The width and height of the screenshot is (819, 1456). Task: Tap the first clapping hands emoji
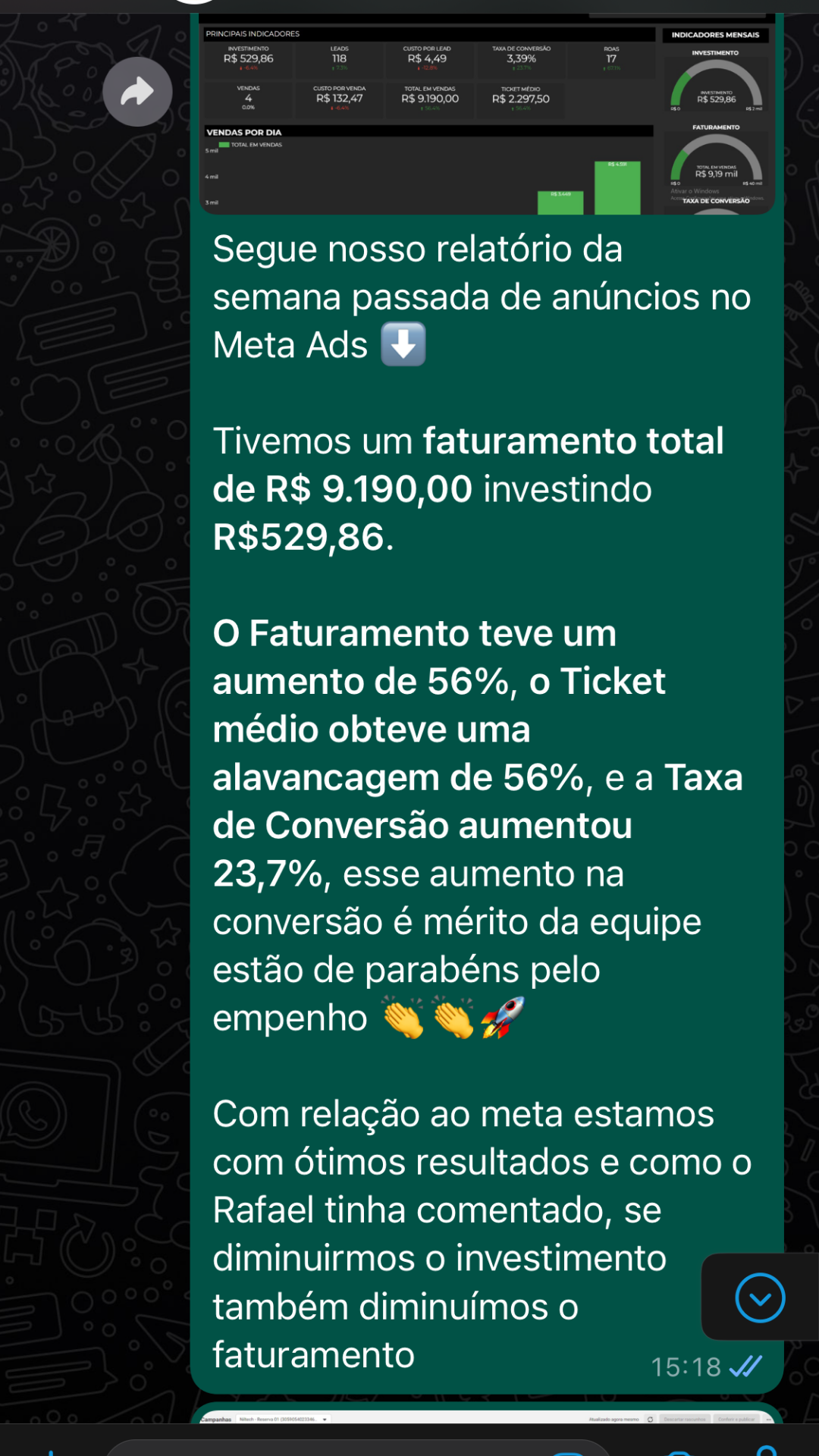click(x=403, y=1018)
